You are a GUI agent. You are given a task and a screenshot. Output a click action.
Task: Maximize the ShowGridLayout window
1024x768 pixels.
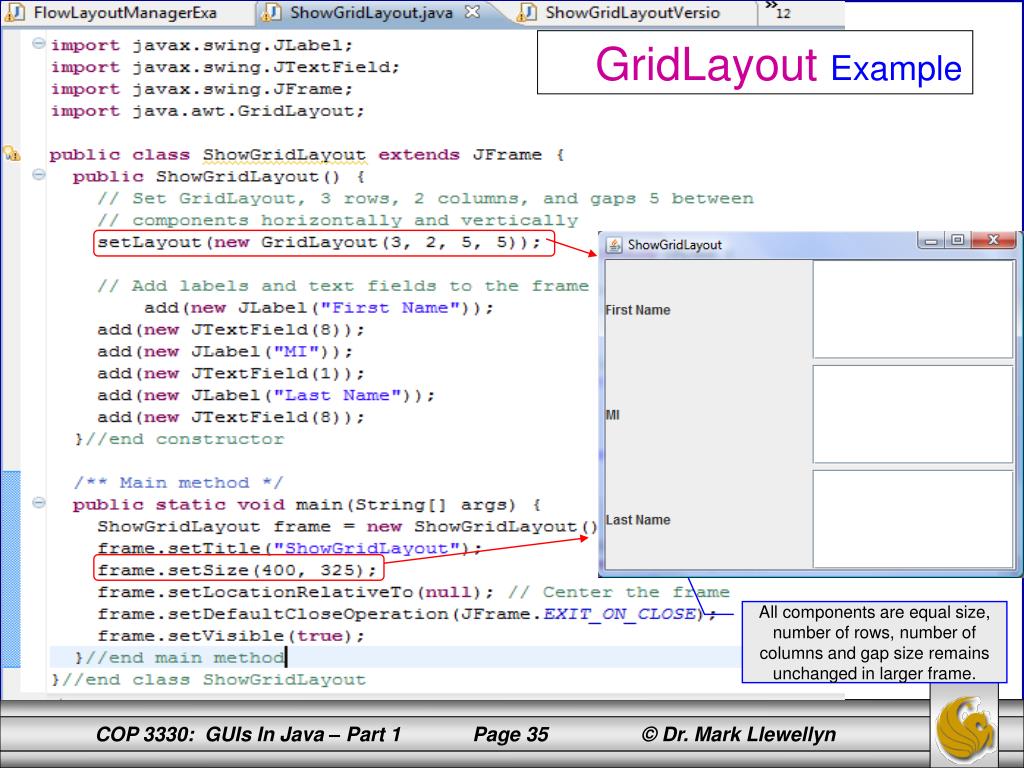pyautogui.click(x=957, y=240)
